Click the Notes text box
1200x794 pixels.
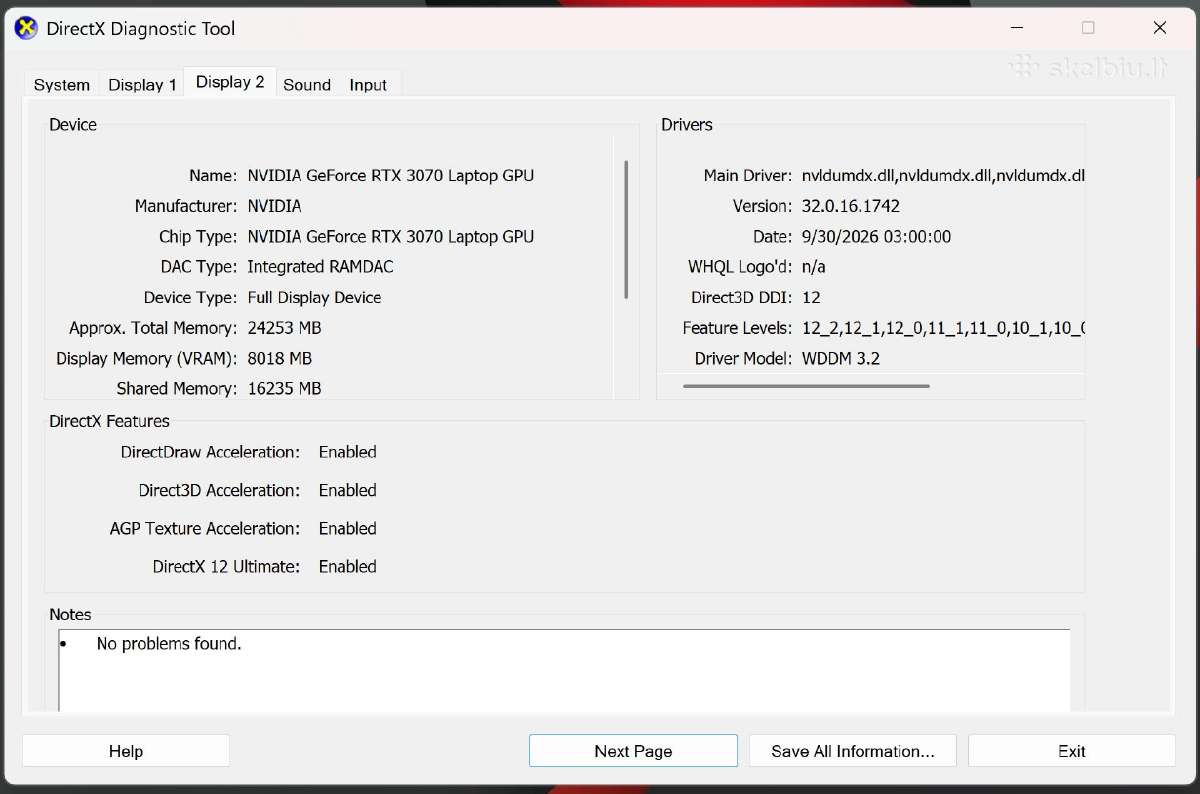[564, 670]
